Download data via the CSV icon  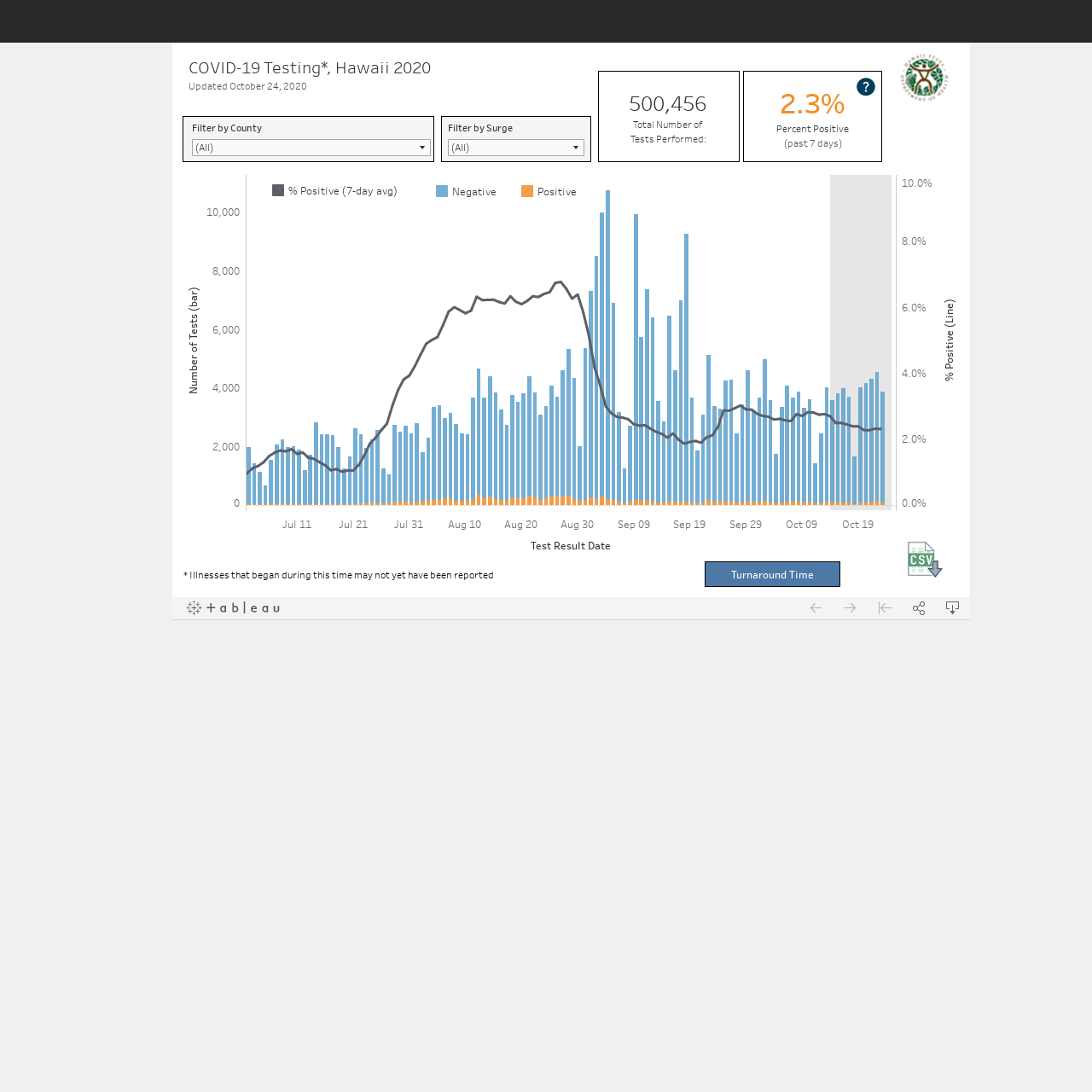click(925, 560)
